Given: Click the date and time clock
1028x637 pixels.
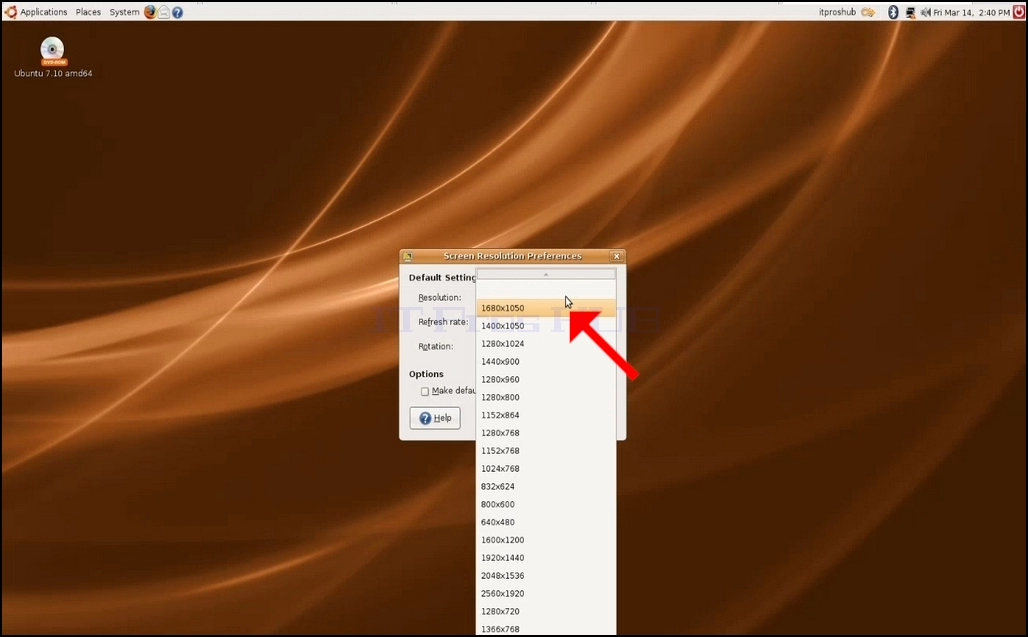Looking at the screenshot, I should pyautogui.click(x=971, y=12).
